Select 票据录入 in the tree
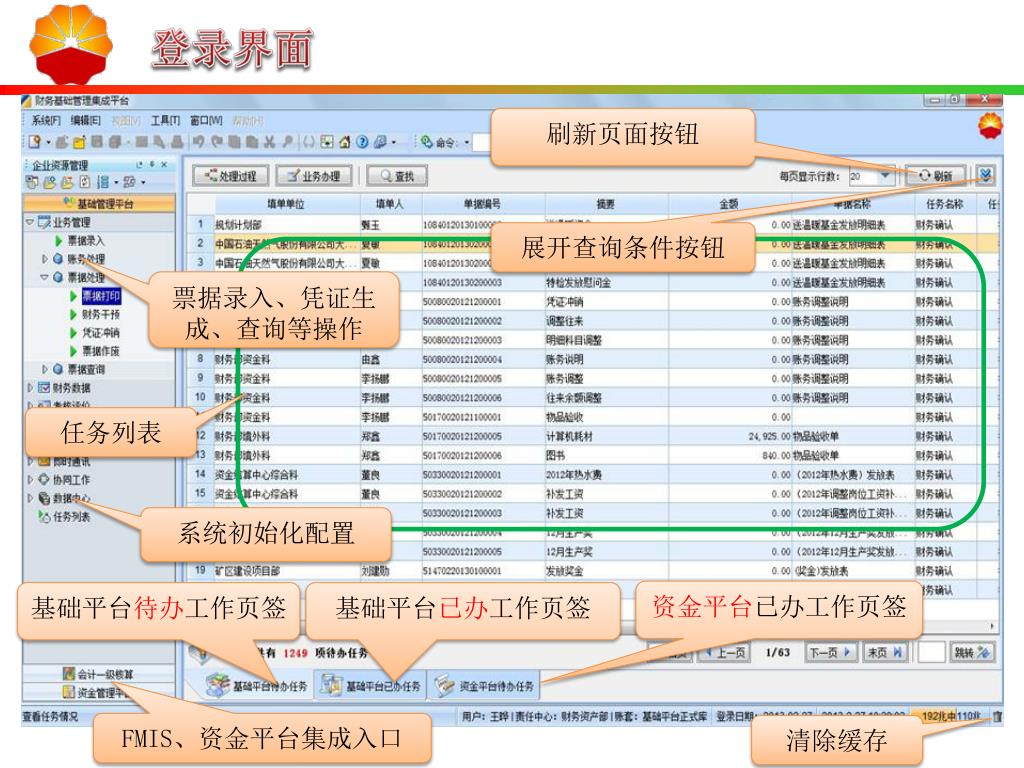 86,241
